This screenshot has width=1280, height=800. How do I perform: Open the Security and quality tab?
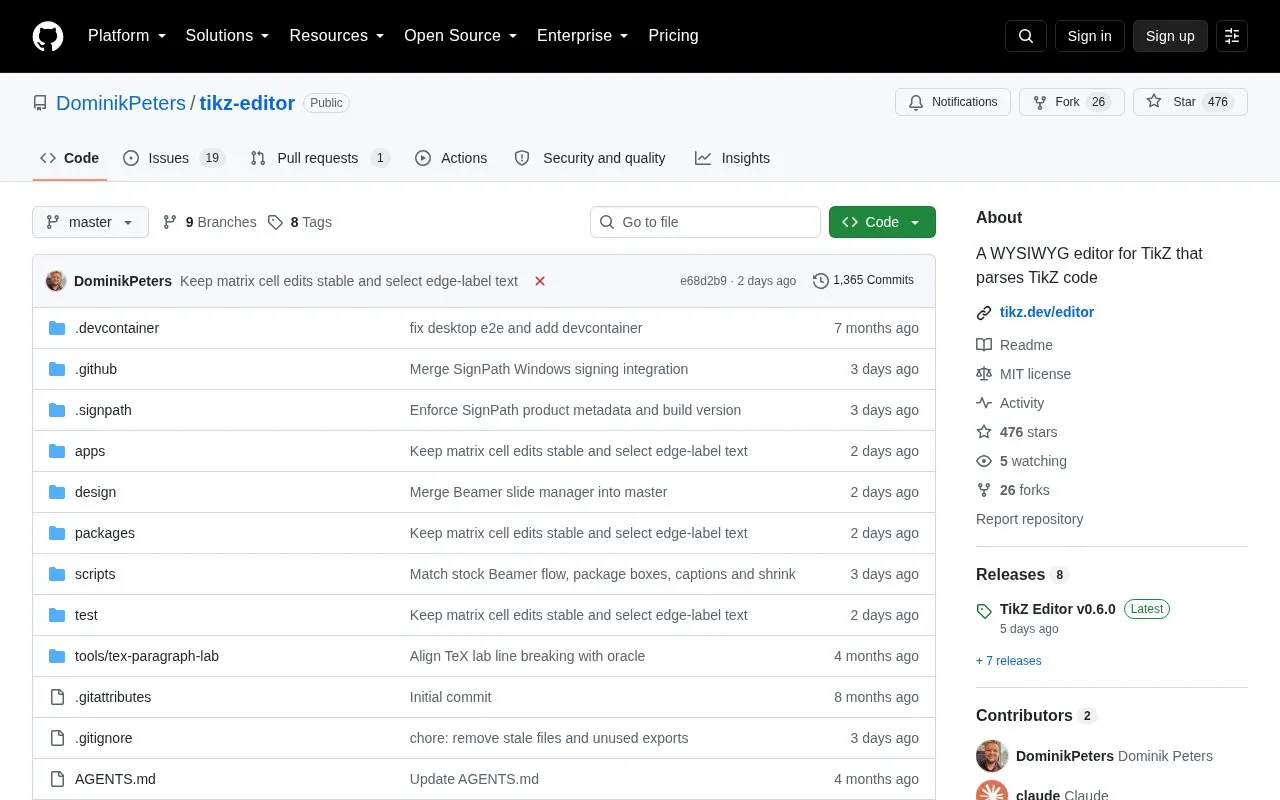pos(590,158)
